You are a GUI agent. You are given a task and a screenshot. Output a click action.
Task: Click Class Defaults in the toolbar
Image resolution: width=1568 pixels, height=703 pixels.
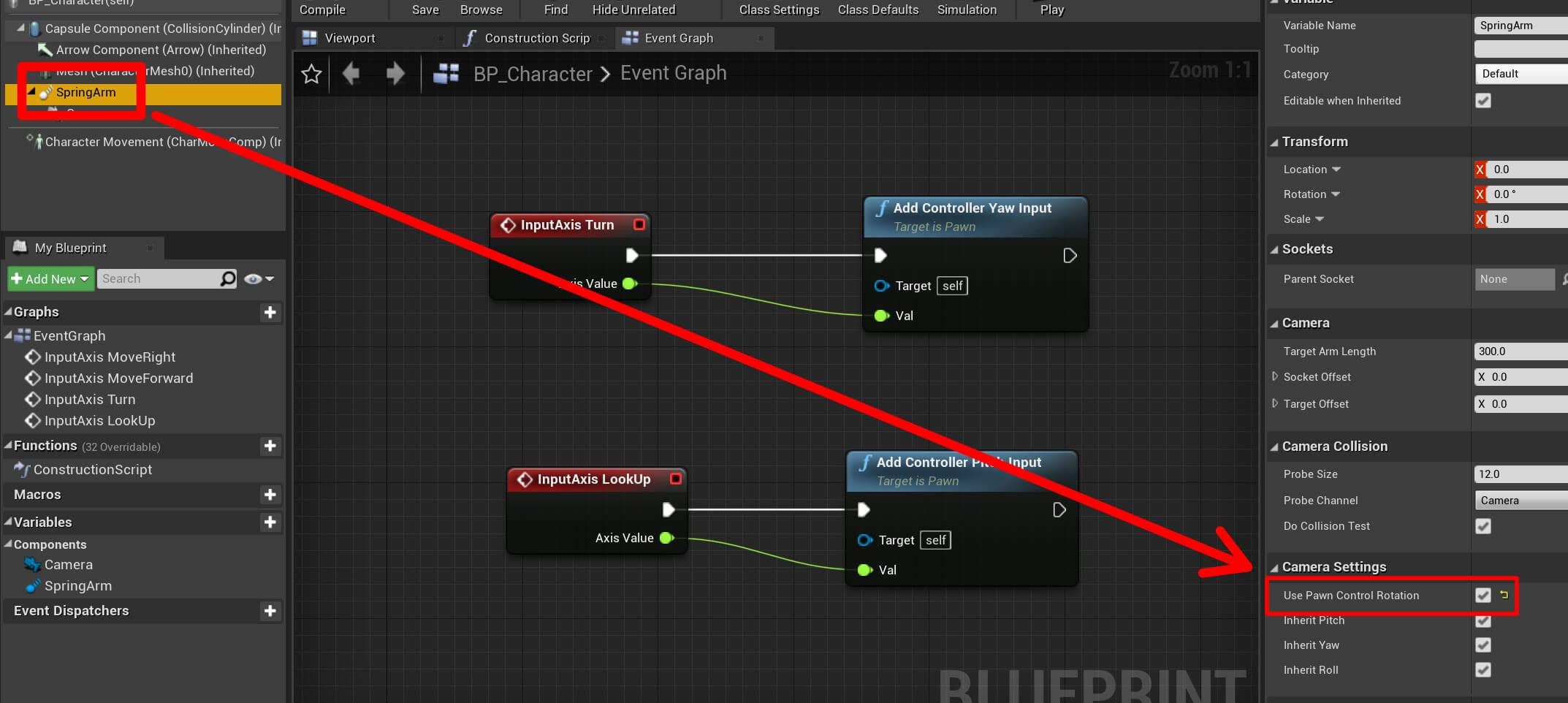coord(878,9)
